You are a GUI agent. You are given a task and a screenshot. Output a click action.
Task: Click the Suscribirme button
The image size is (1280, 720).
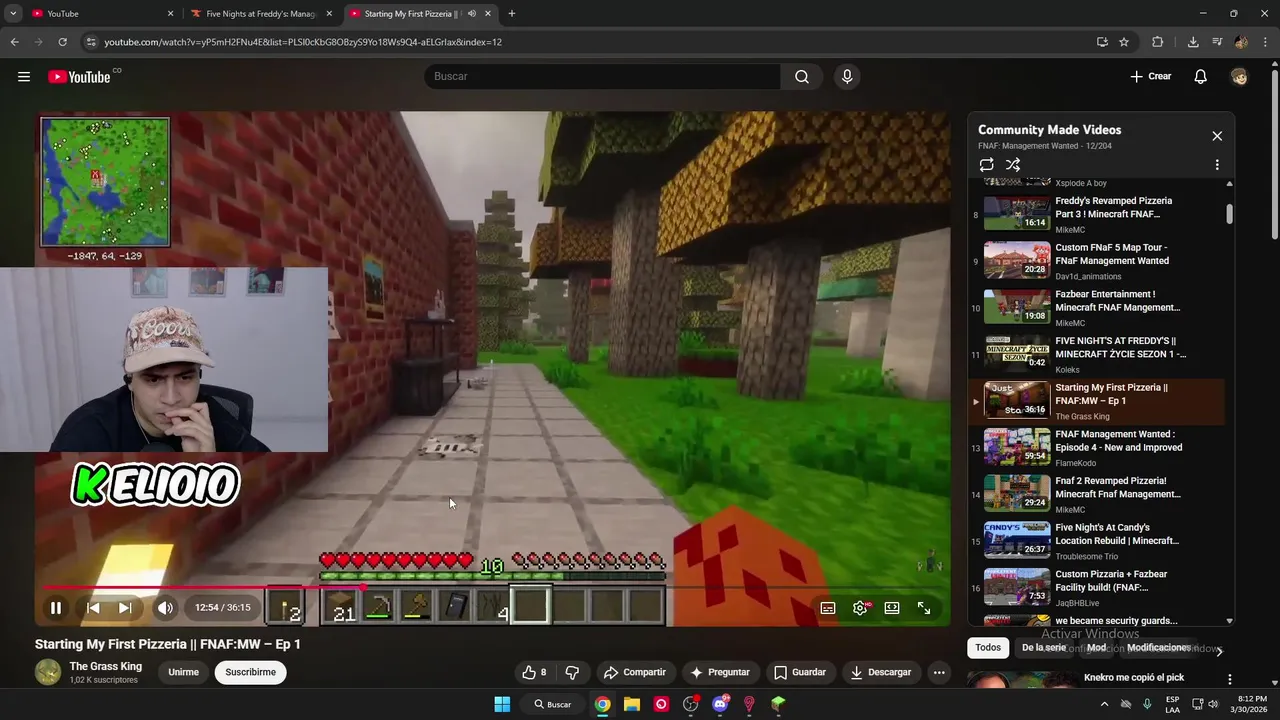coord(250,672)
